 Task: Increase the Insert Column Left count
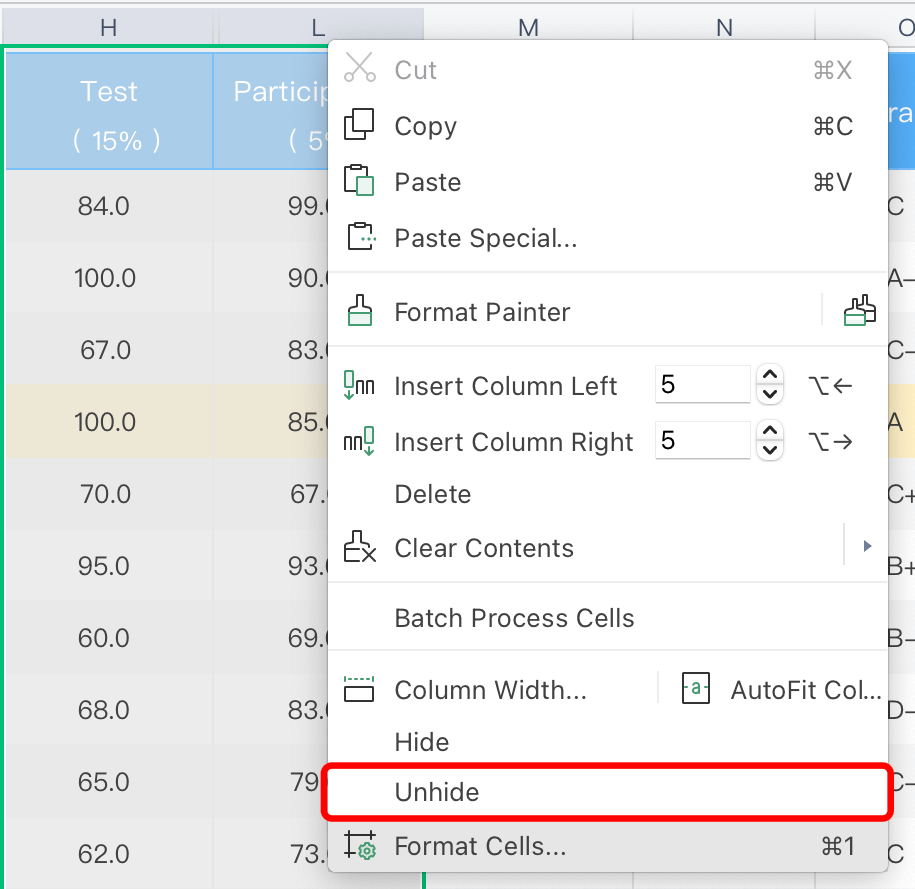[770, 376]
